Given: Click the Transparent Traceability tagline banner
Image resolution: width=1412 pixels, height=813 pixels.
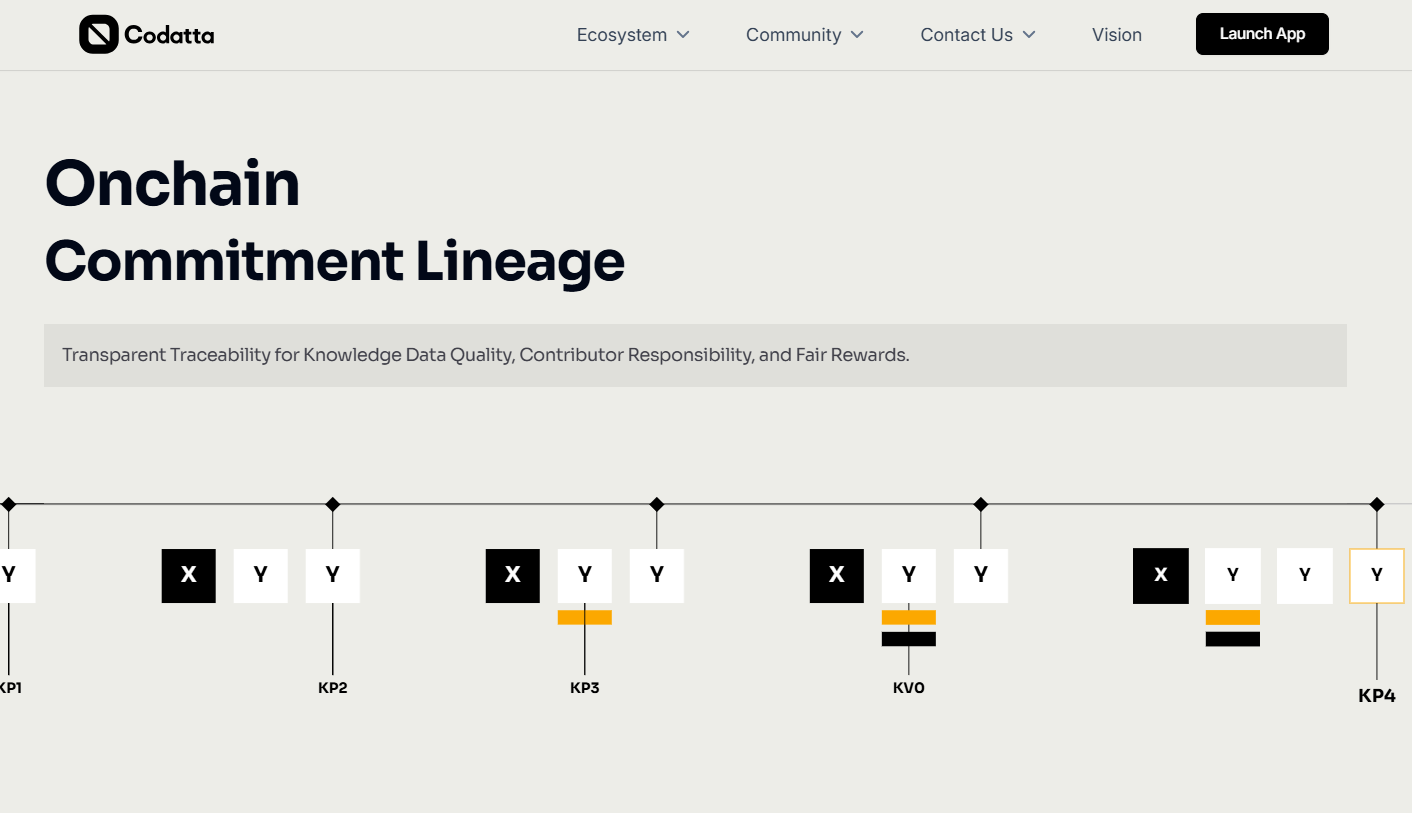Looking at the screenshot, I should (695, 355).
